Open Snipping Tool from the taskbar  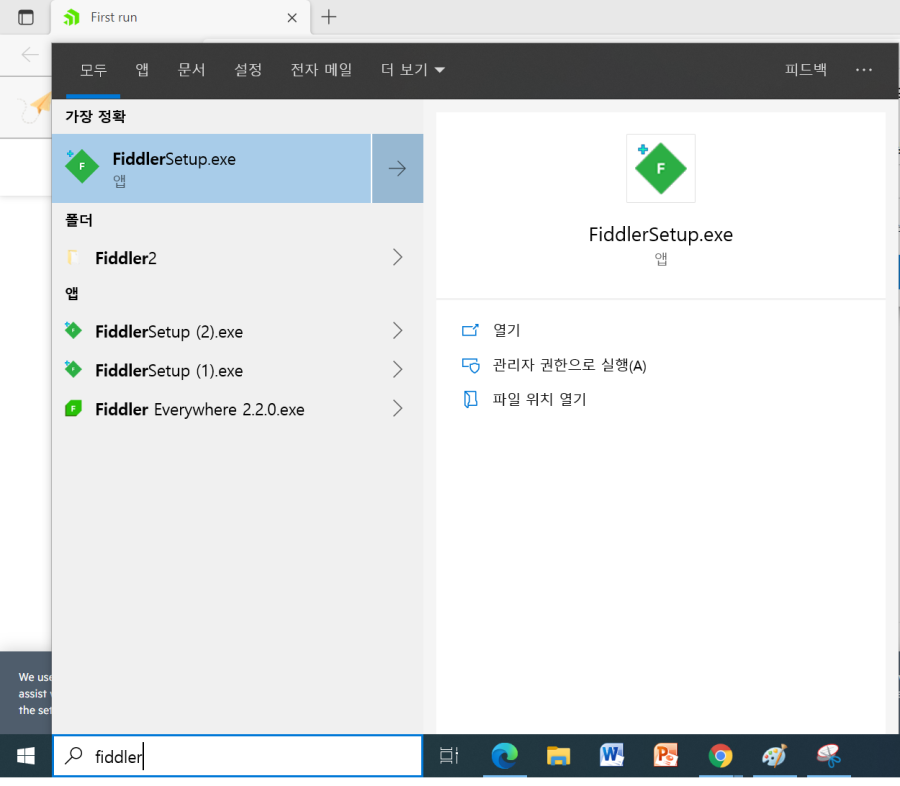coord(828,756)
